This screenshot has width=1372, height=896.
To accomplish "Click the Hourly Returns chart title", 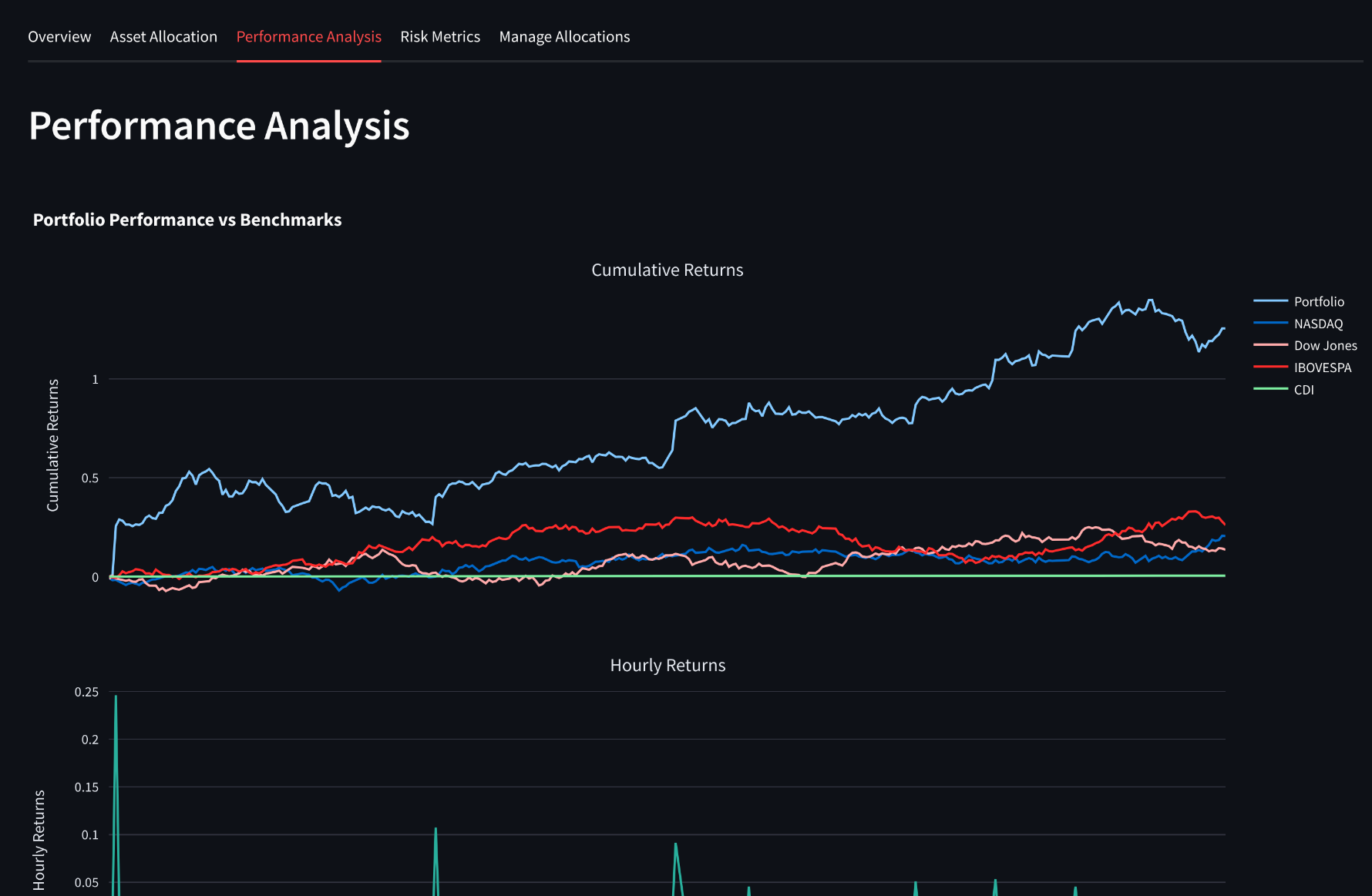I will pos(668,665).
